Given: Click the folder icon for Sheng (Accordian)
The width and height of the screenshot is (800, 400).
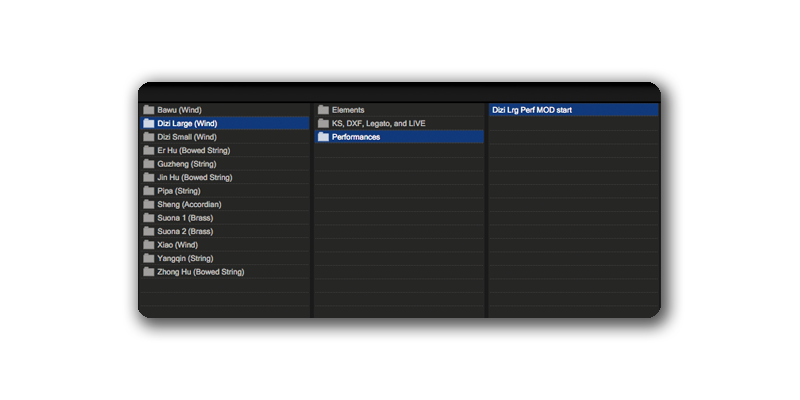Looking at the screenshot, I should 148,204.
